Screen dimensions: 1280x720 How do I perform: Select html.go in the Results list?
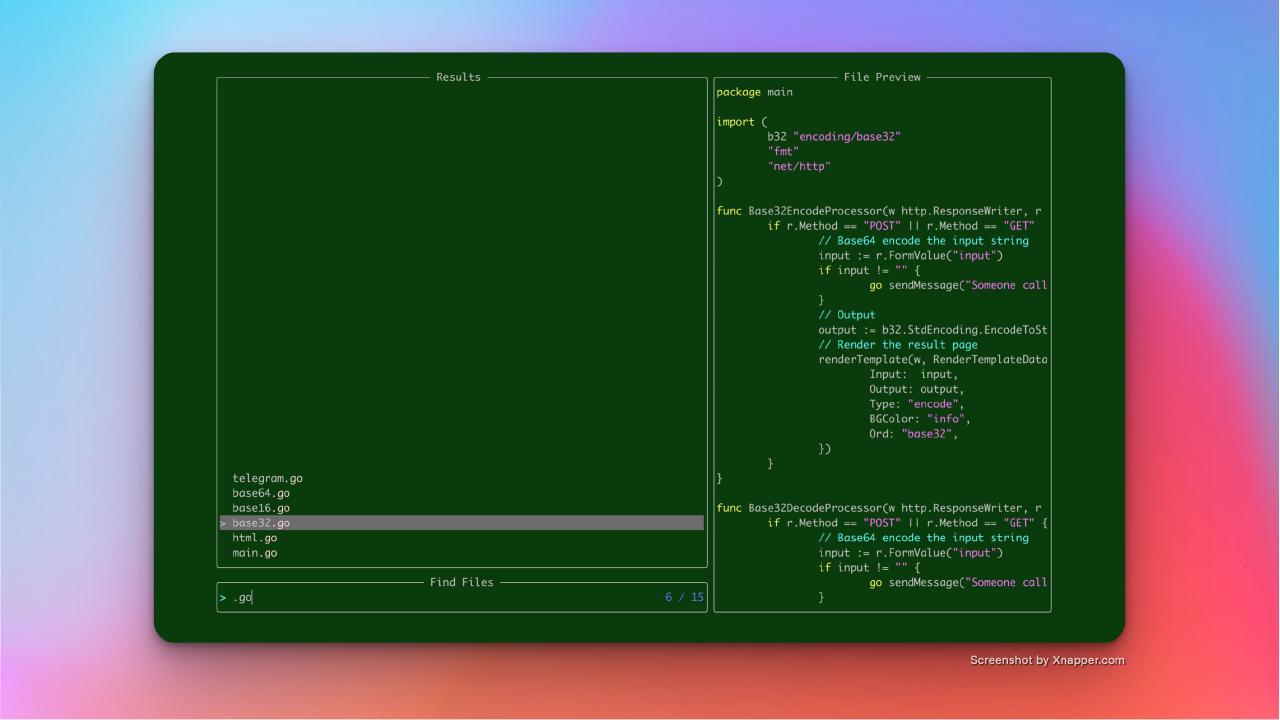pyautogui.click(x=254, y=538)
